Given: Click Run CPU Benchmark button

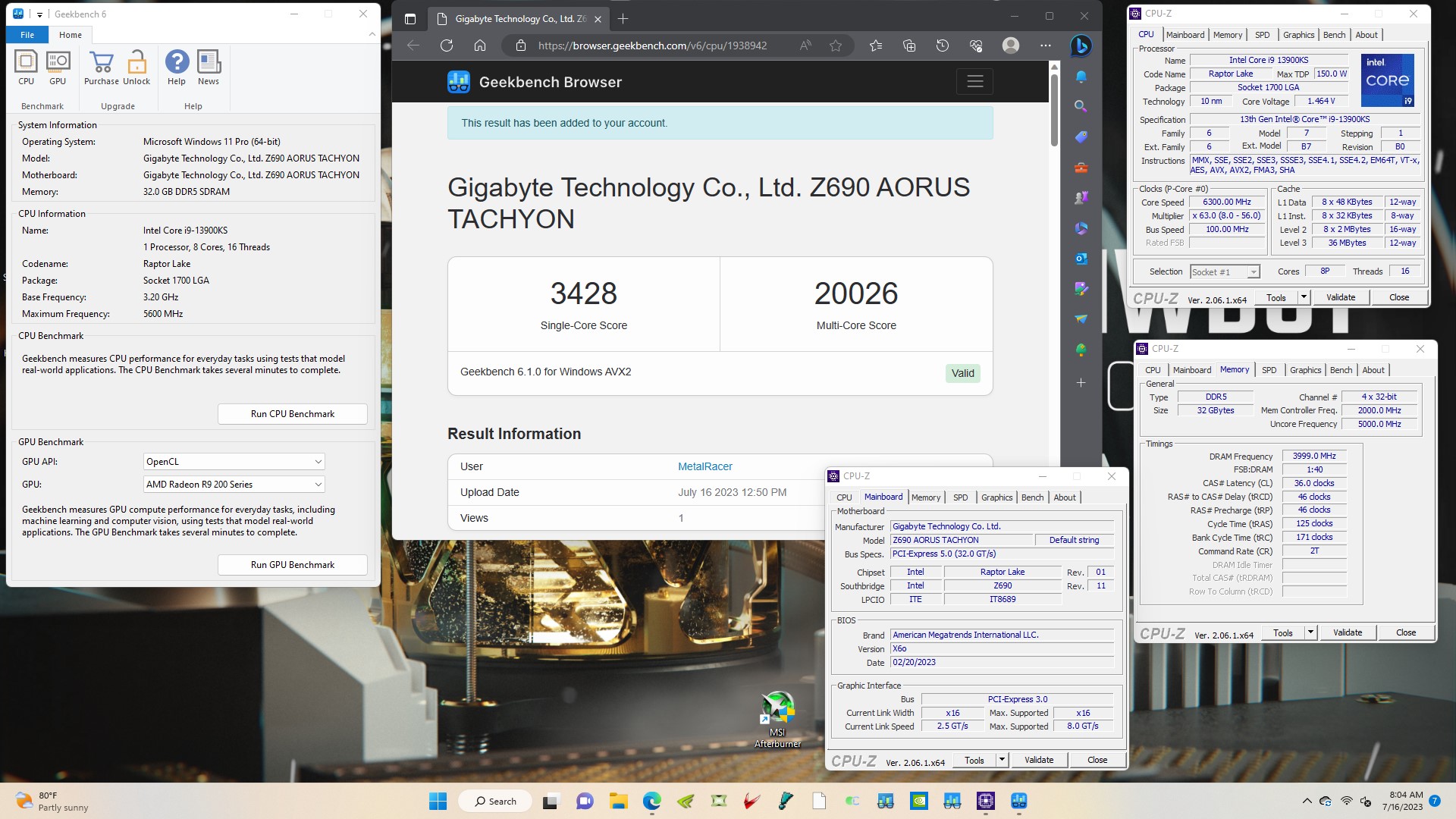Looking at the screenshot, I should click(x=293, y=414).
